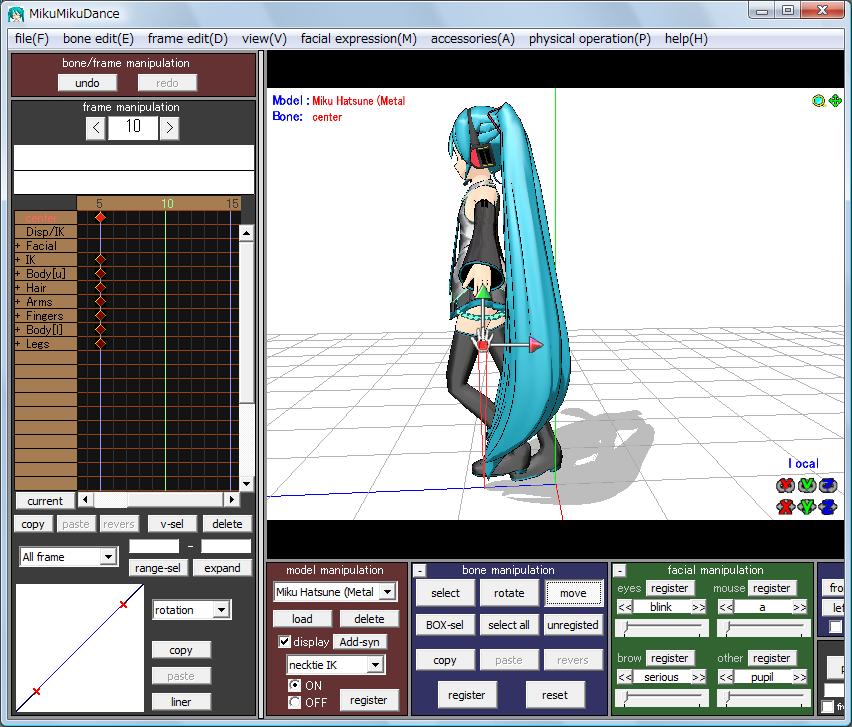The width and height of the screenshot is (852, 727).
Task: Select next eyes expression after blink
Action: click(x=698, y=607)
